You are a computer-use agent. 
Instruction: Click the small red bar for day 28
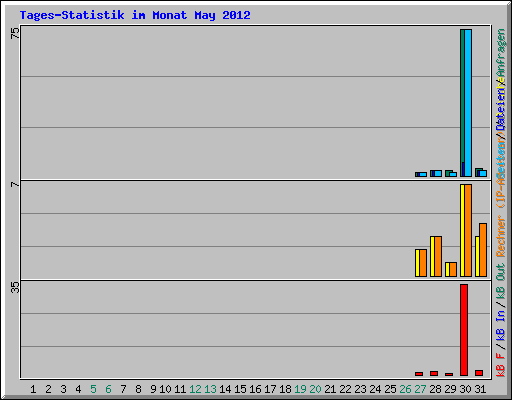pyautogui.click(x=434, y=374)
